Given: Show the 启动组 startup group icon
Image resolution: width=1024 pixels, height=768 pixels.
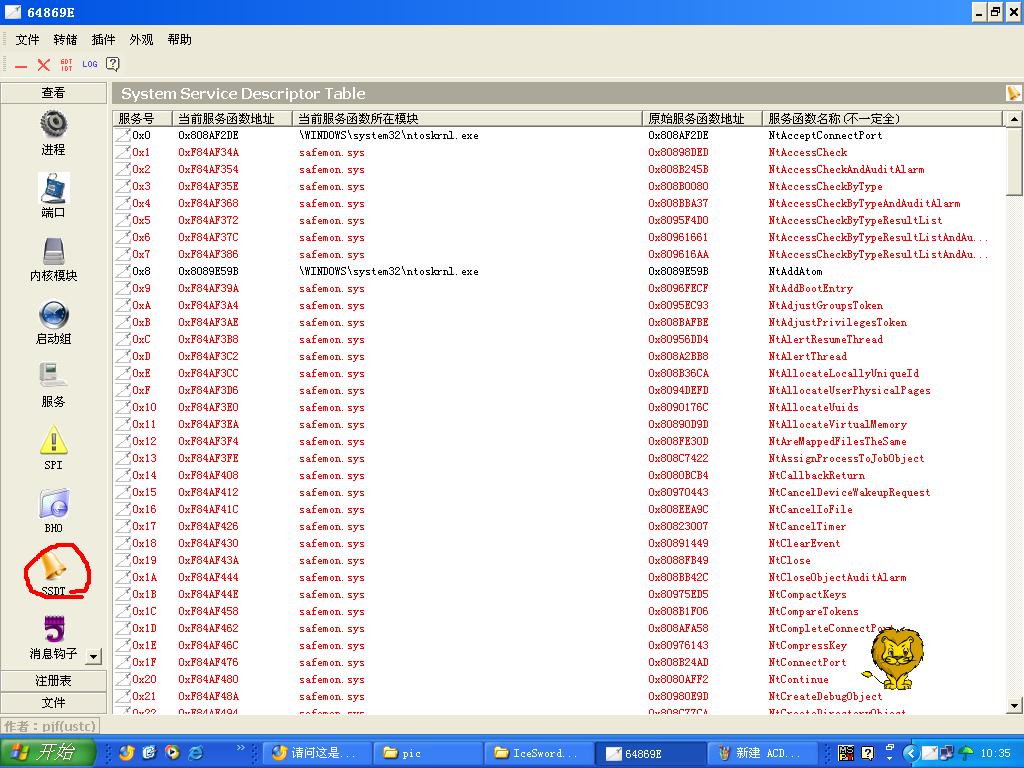Looking at the screenshot, I should [53, 315].
